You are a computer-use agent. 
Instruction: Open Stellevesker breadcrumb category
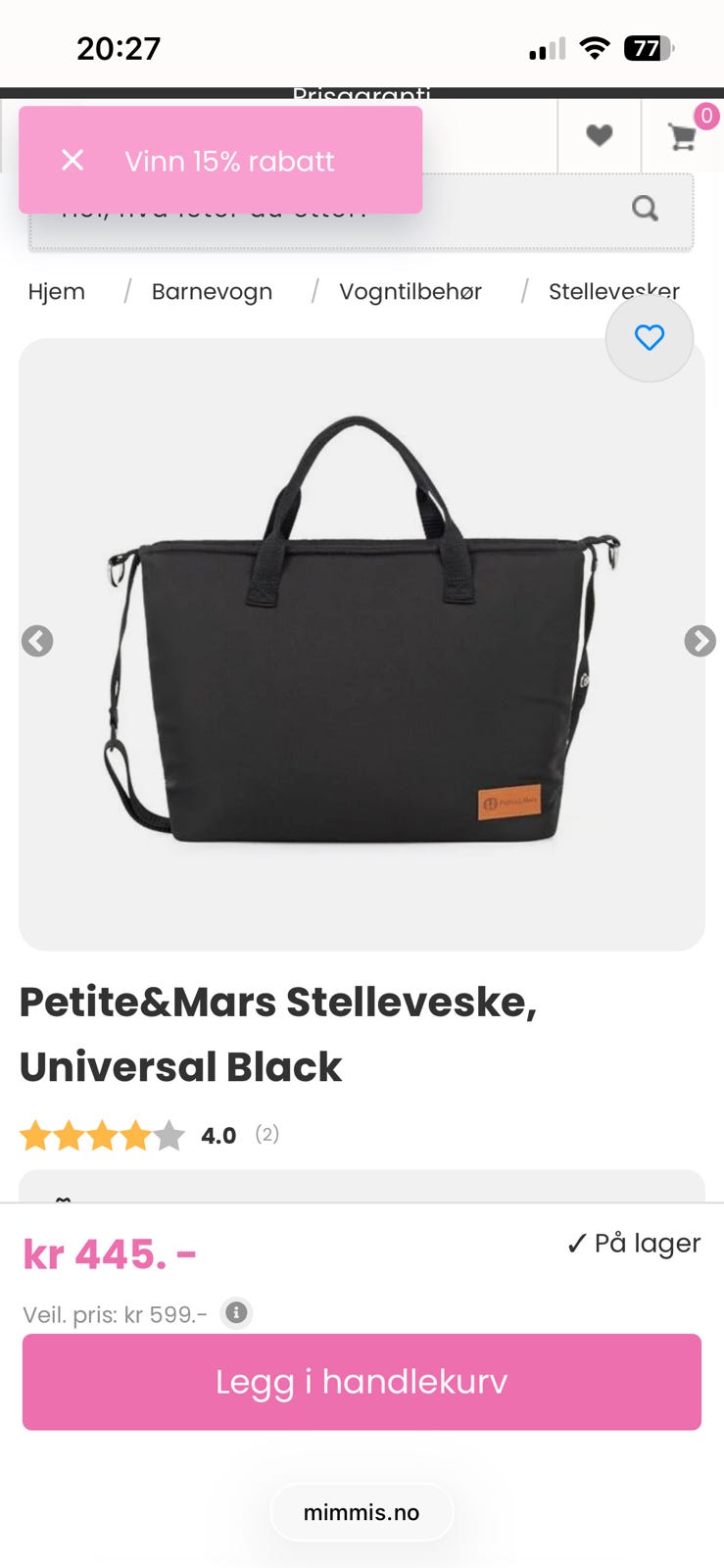tap(614, 292)
